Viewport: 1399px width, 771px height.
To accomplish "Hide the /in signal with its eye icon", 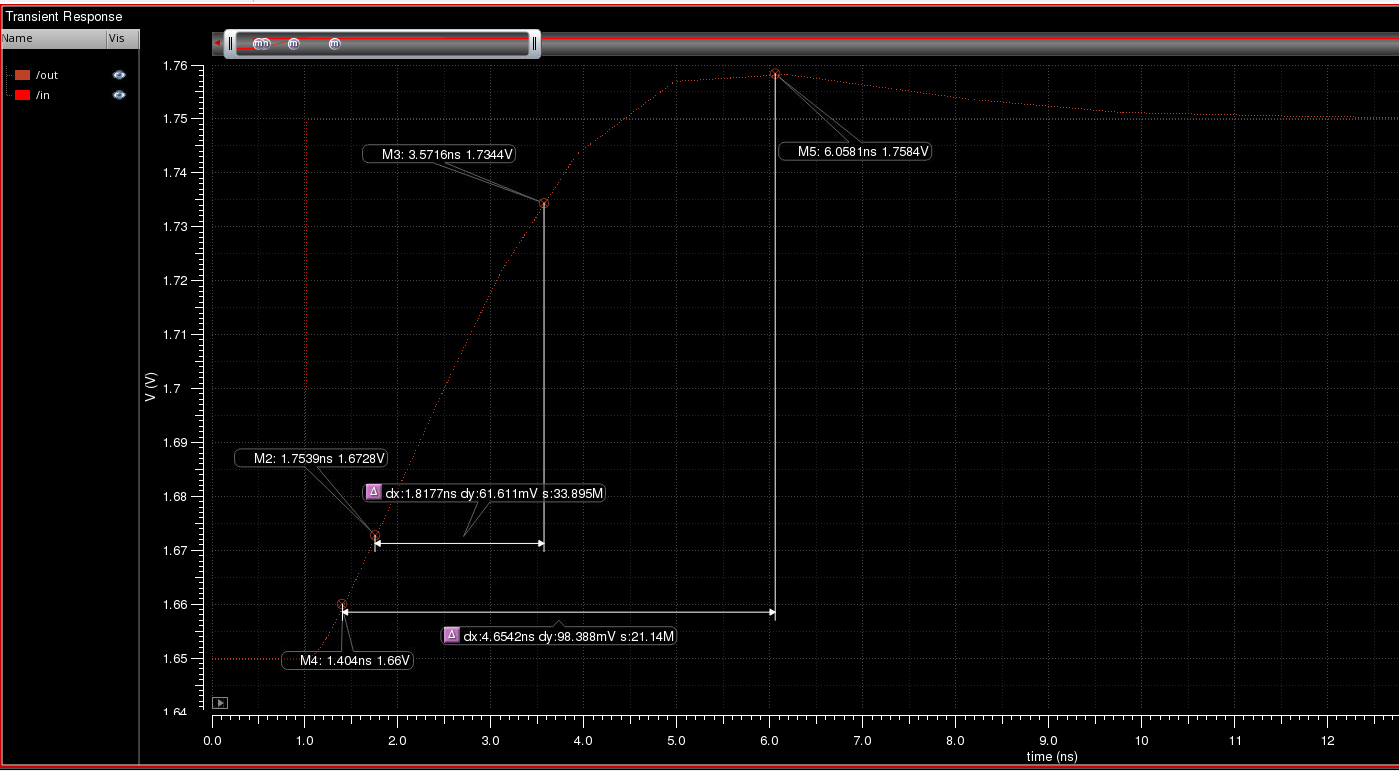I will (x=119, y=95).
